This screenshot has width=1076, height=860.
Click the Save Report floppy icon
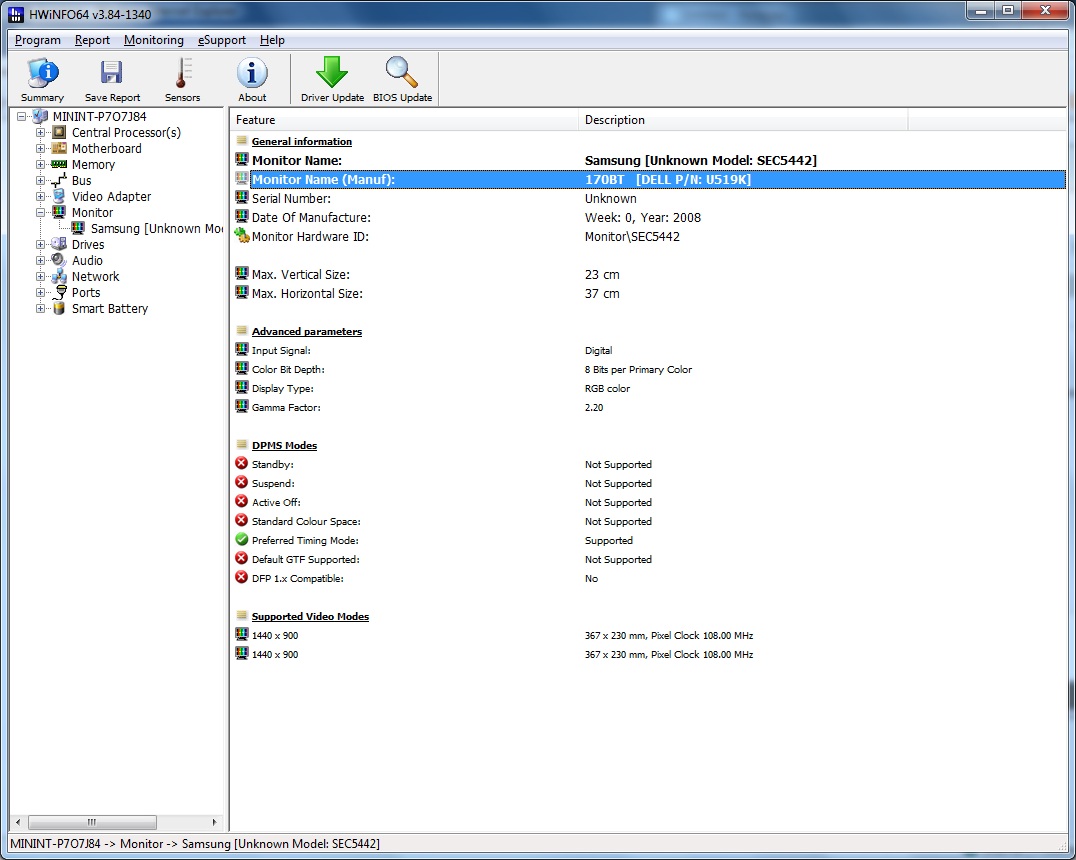[x=111, y=73]
